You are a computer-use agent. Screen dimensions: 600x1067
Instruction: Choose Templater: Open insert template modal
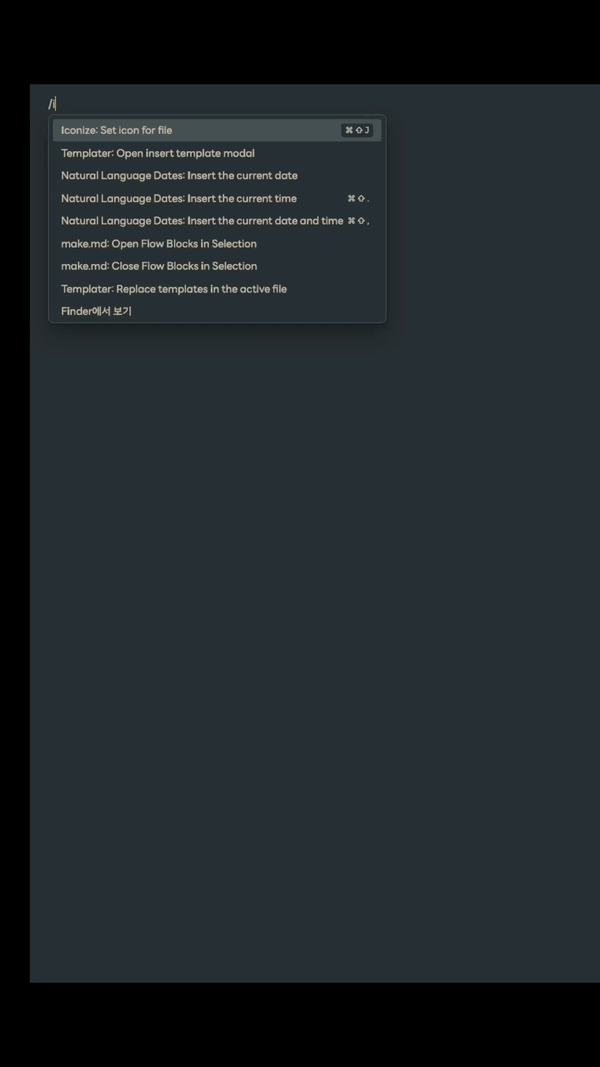(217, 153)
